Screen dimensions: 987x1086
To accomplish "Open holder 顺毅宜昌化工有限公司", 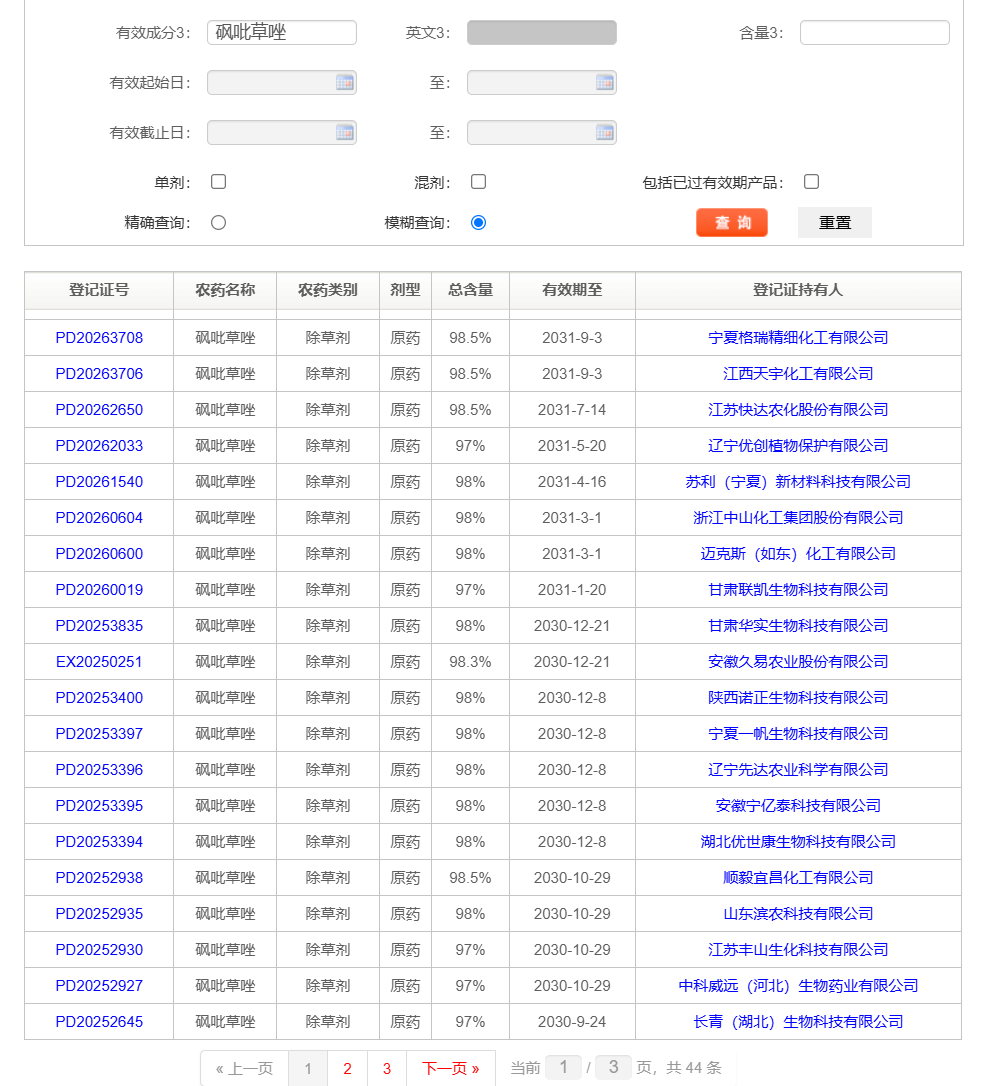I will click(x=798, y=878).
